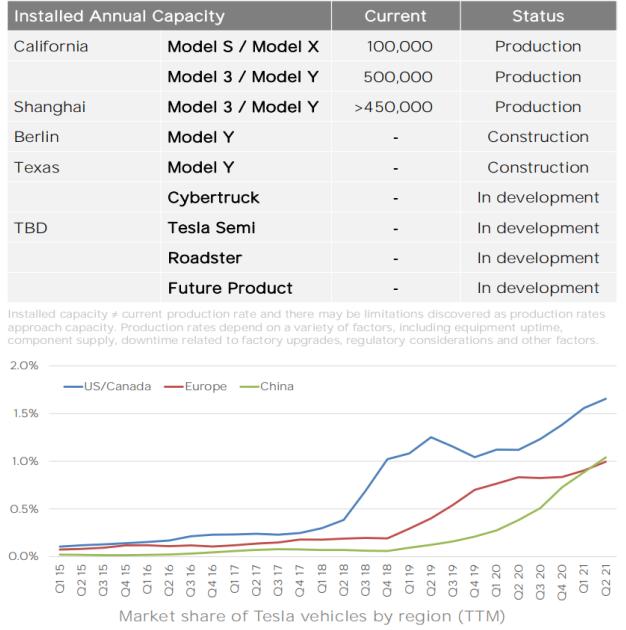Select the California row label
626x630 pixels.
(x=51, y=46)
